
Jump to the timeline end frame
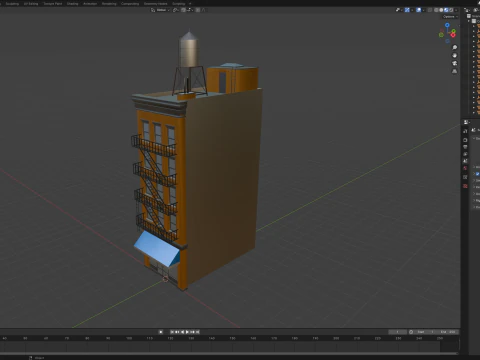click(198, 332)
